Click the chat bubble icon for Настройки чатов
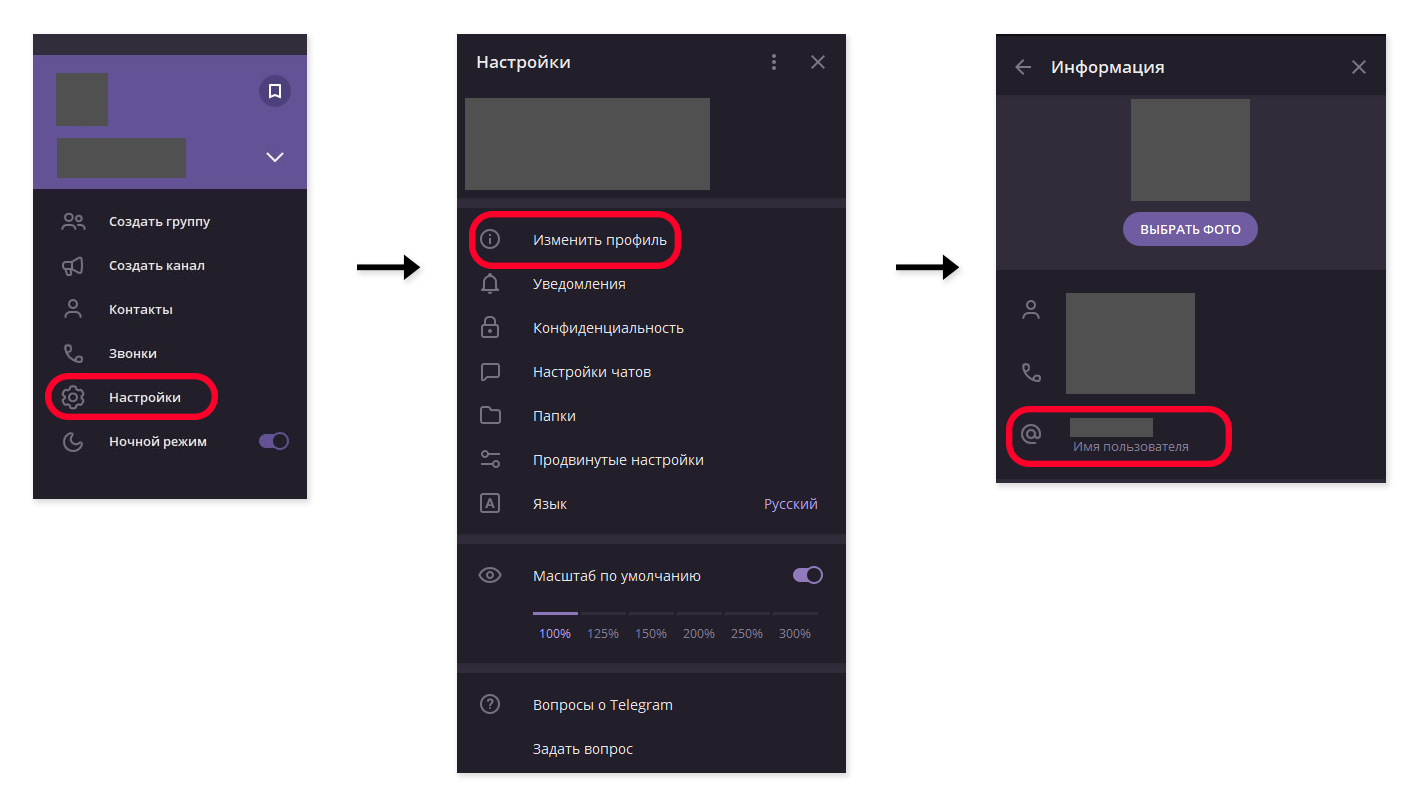The image size is (1426, 804). click(490, 372)
